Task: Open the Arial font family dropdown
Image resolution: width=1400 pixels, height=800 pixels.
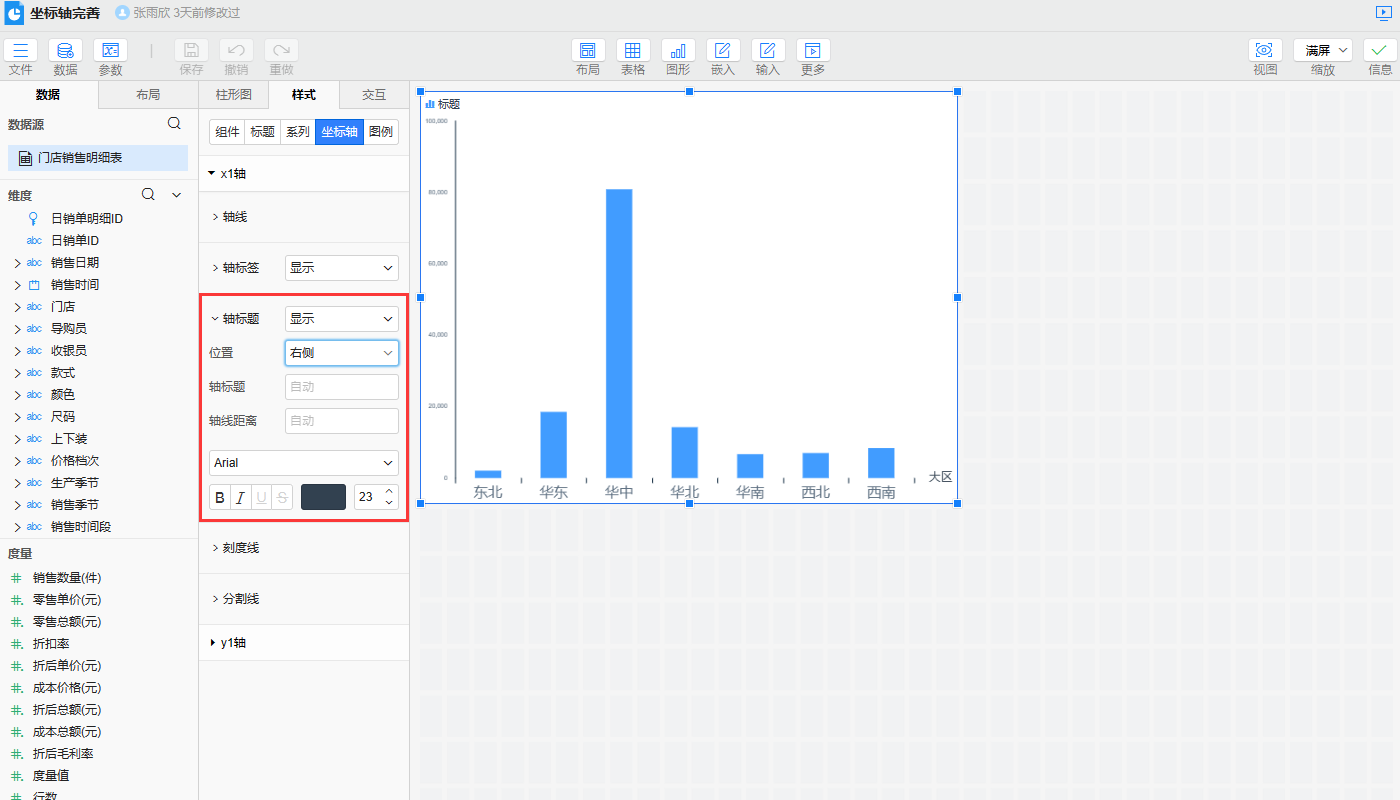Action: pos(303,463)
